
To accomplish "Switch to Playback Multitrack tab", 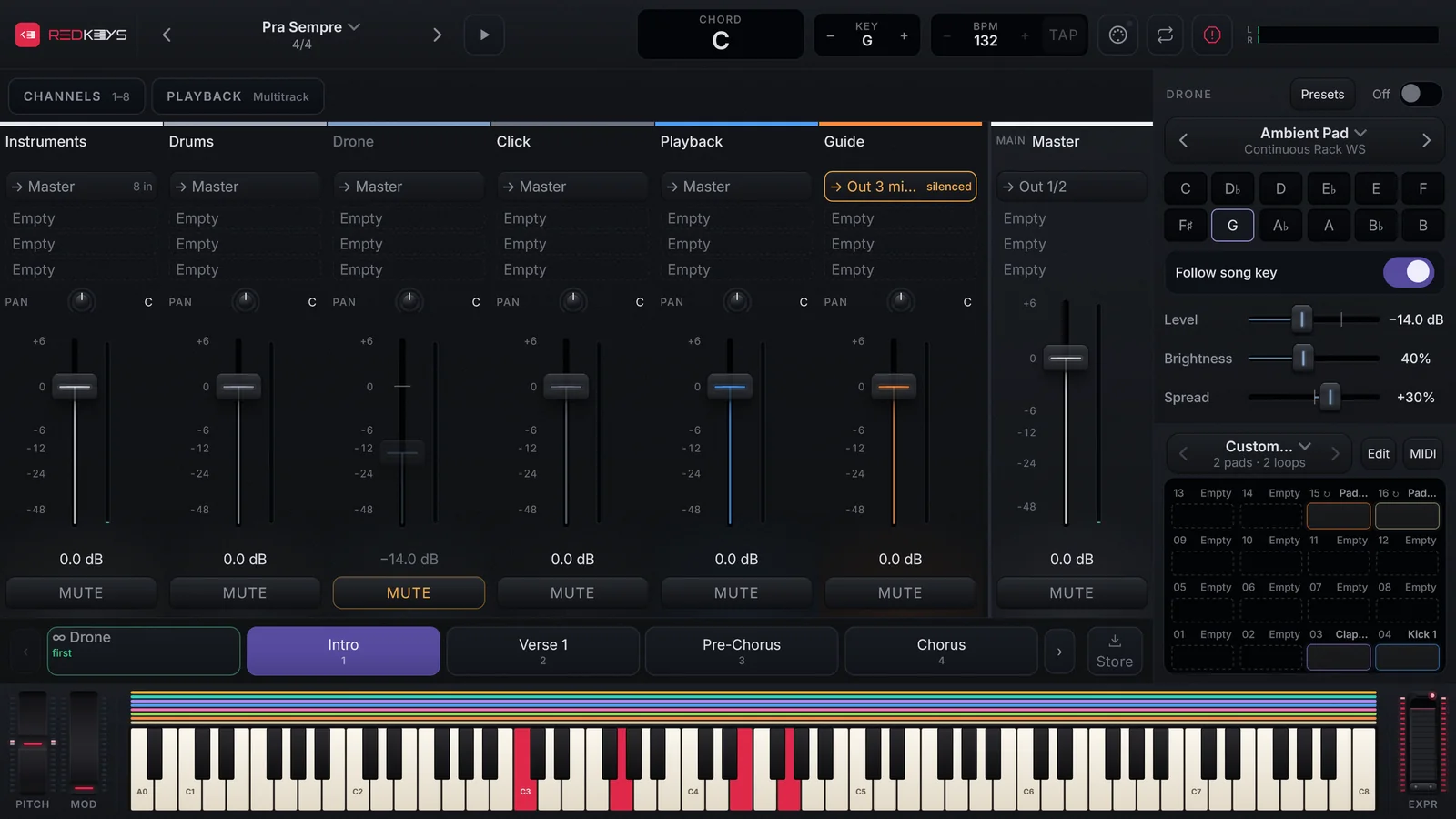I will click(238, 96).
